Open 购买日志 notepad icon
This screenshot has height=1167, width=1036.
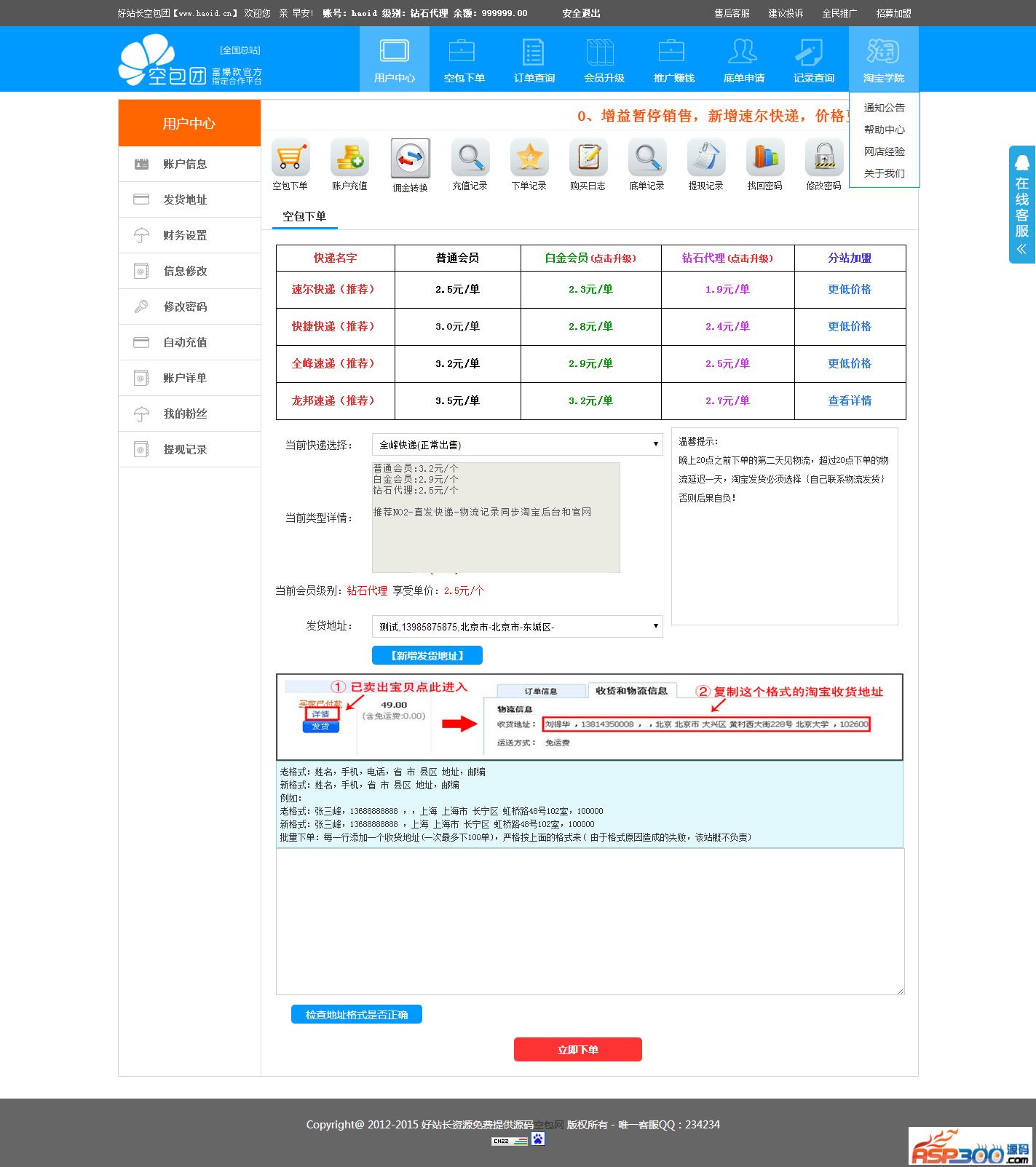click(x=588, y=157)
